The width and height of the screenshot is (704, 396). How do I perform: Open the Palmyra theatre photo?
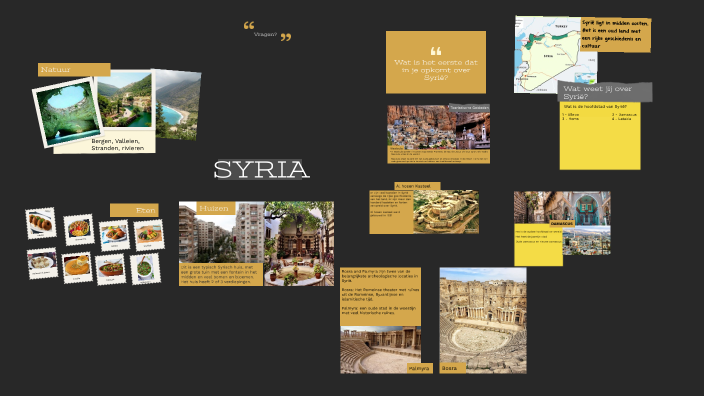pos(380,350)
